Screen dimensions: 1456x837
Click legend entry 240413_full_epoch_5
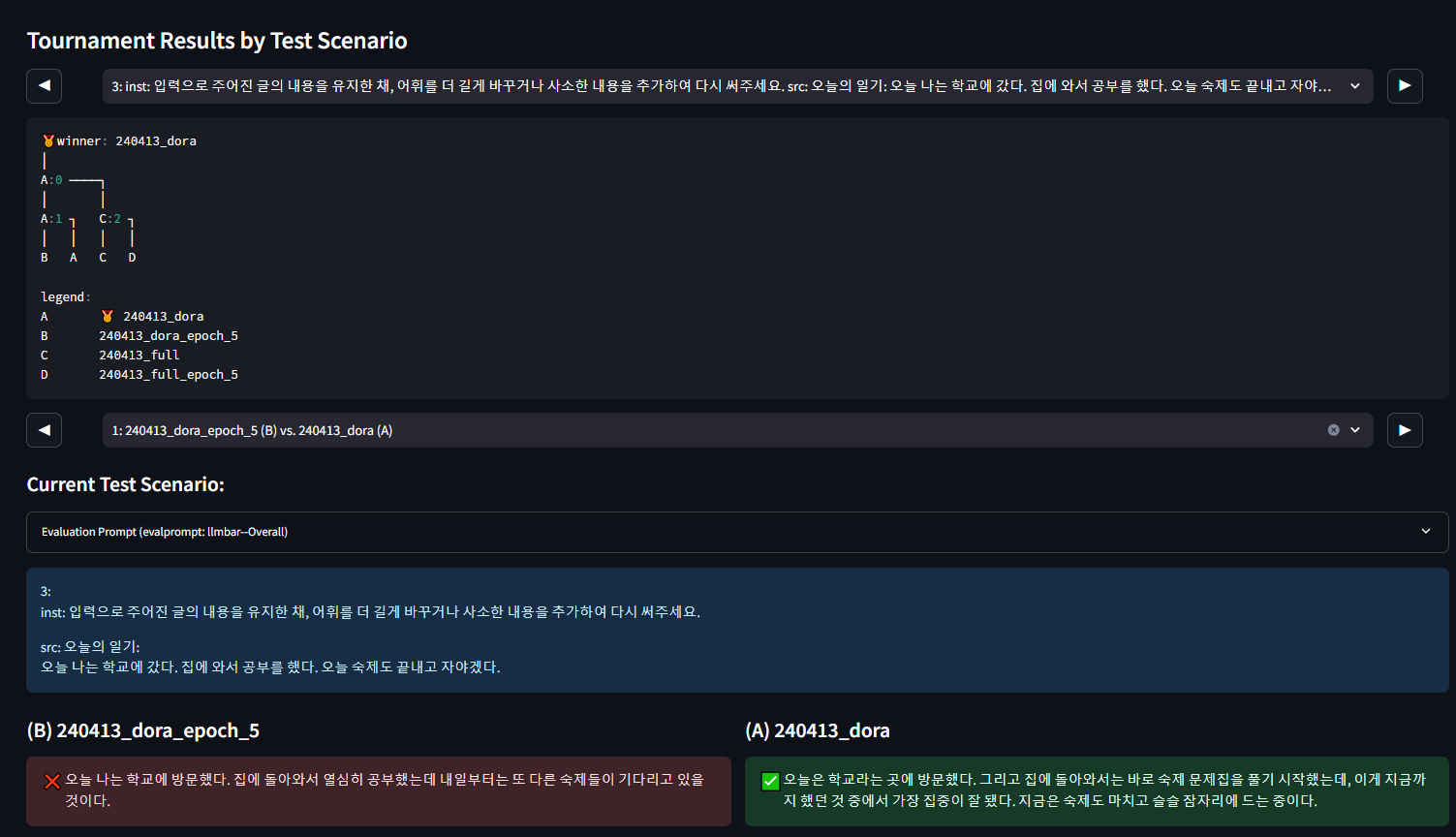pos(169,375)
